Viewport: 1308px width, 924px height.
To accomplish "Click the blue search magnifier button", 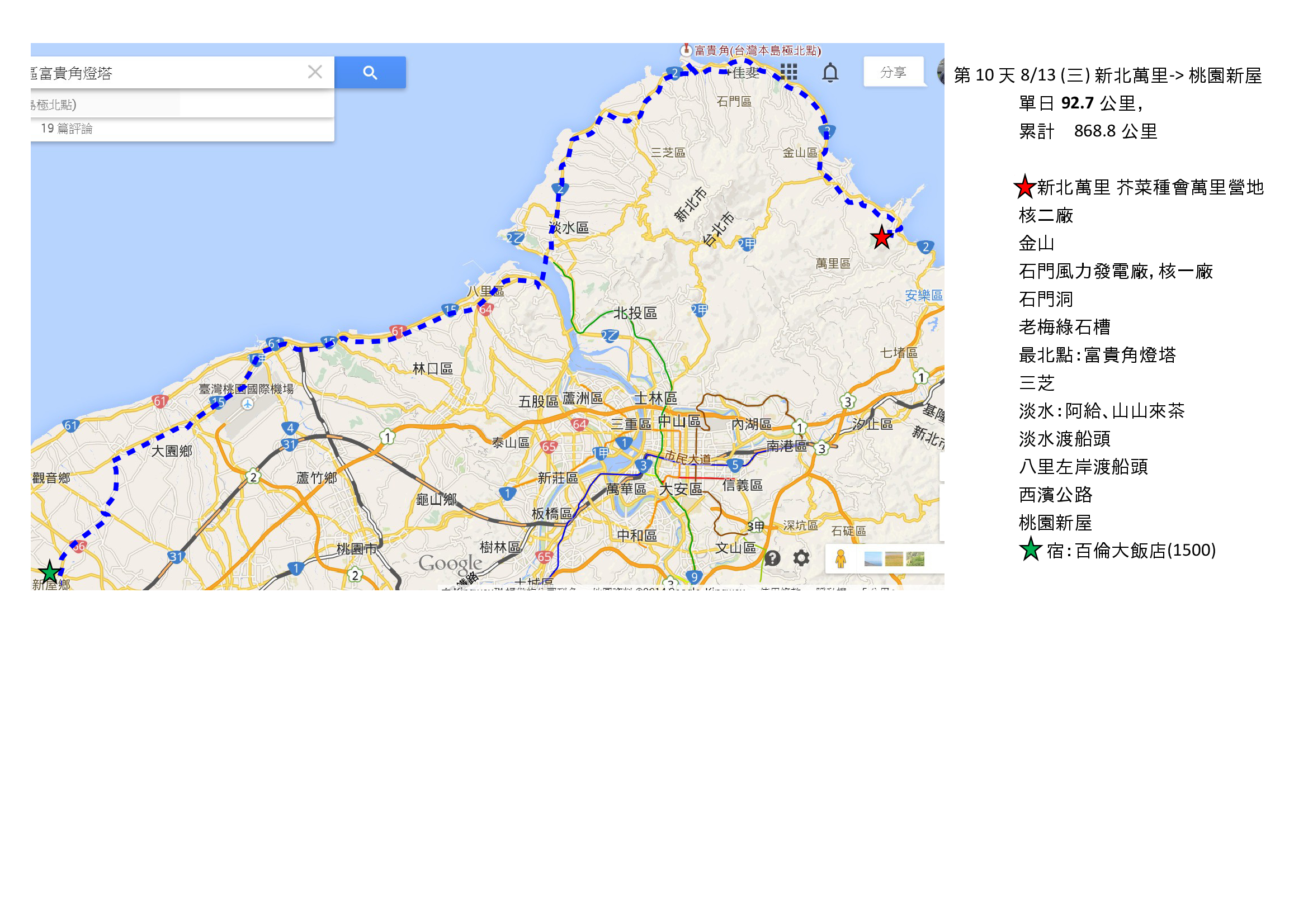I will click(x=370, y=72).
